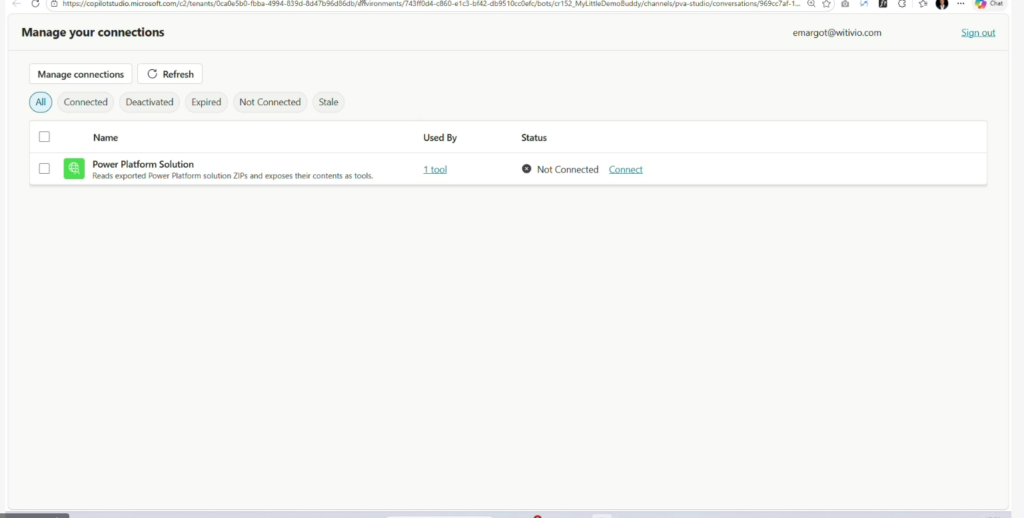Viewport: 1024px width, 518px height.
Task: Click the browser address bar URL
Action: pyautogui.click(x=431, y=3)
